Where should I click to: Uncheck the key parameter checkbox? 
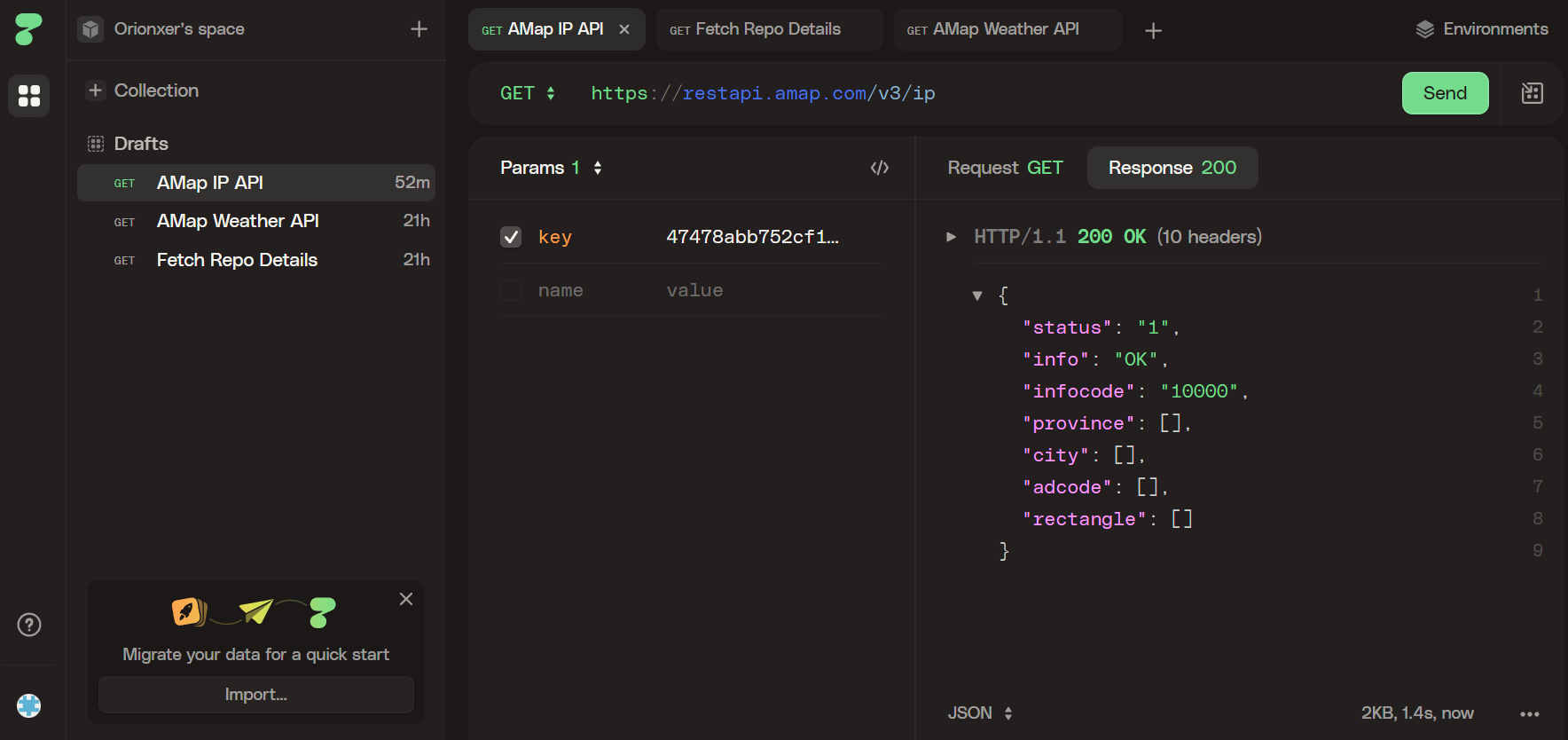[x=511, y=237]
